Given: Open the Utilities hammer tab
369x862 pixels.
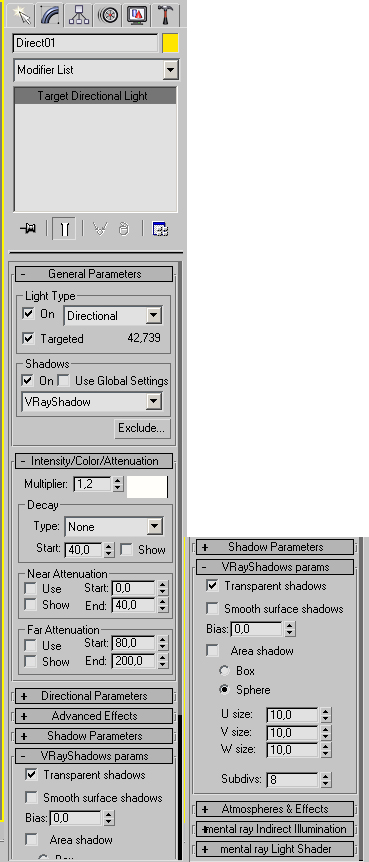Looking at the screenshot, I should [165, 15].
